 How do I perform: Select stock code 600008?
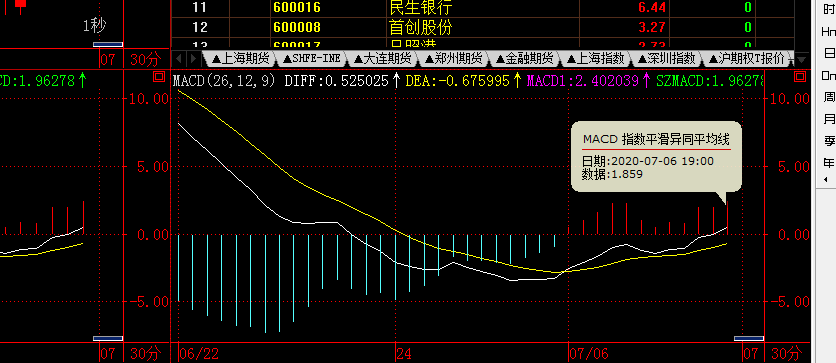click(x=296, y=27)
